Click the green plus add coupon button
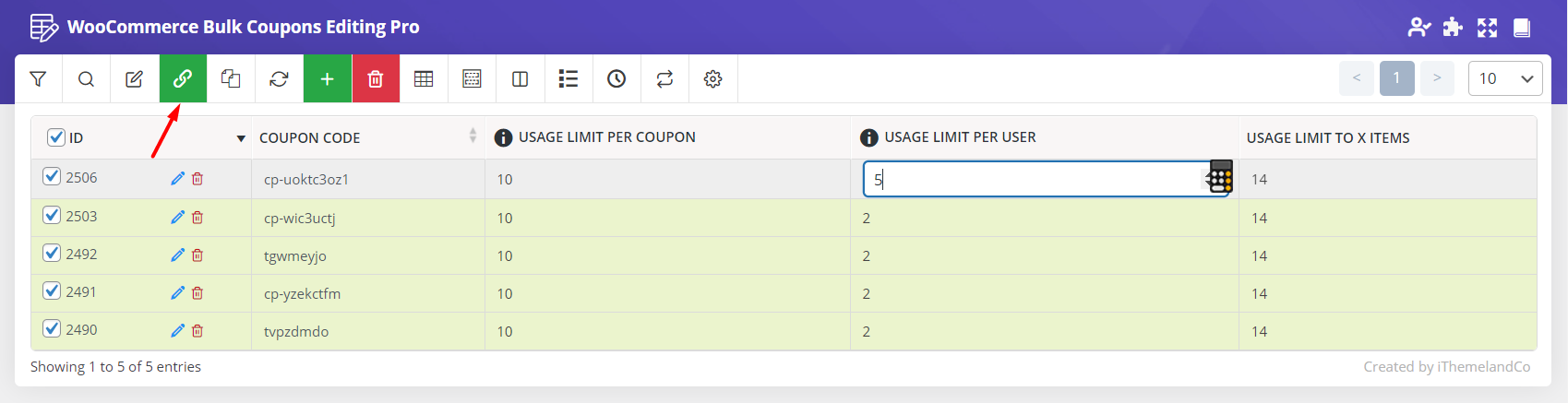1568x403 pixels. 327,79
